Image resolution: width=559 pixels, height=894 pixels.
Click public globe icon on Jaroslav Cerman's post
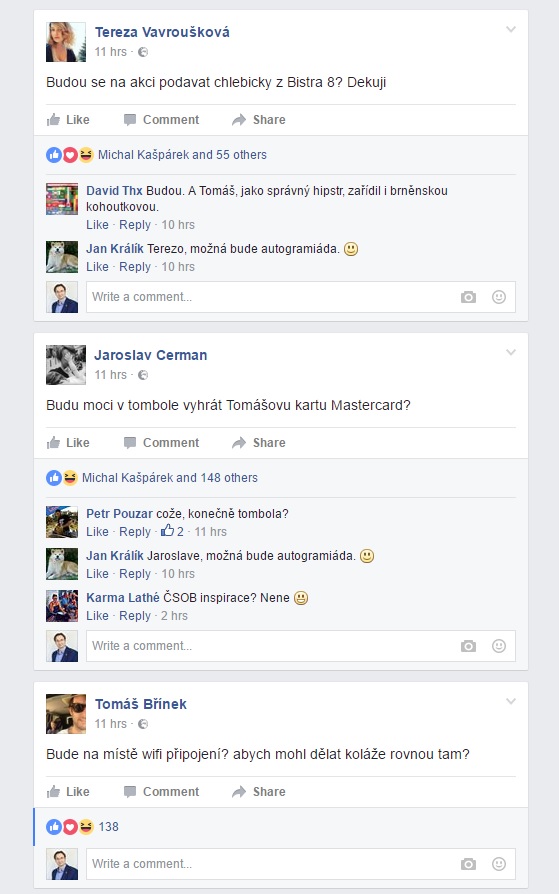[143, 375]
